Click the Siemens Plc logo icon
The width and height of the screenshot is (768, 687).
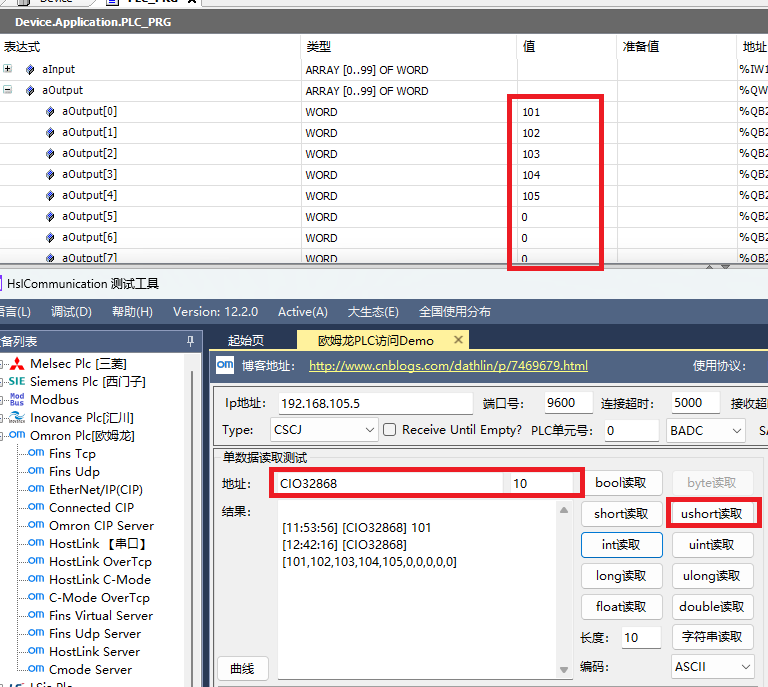[x=17, y=382]
